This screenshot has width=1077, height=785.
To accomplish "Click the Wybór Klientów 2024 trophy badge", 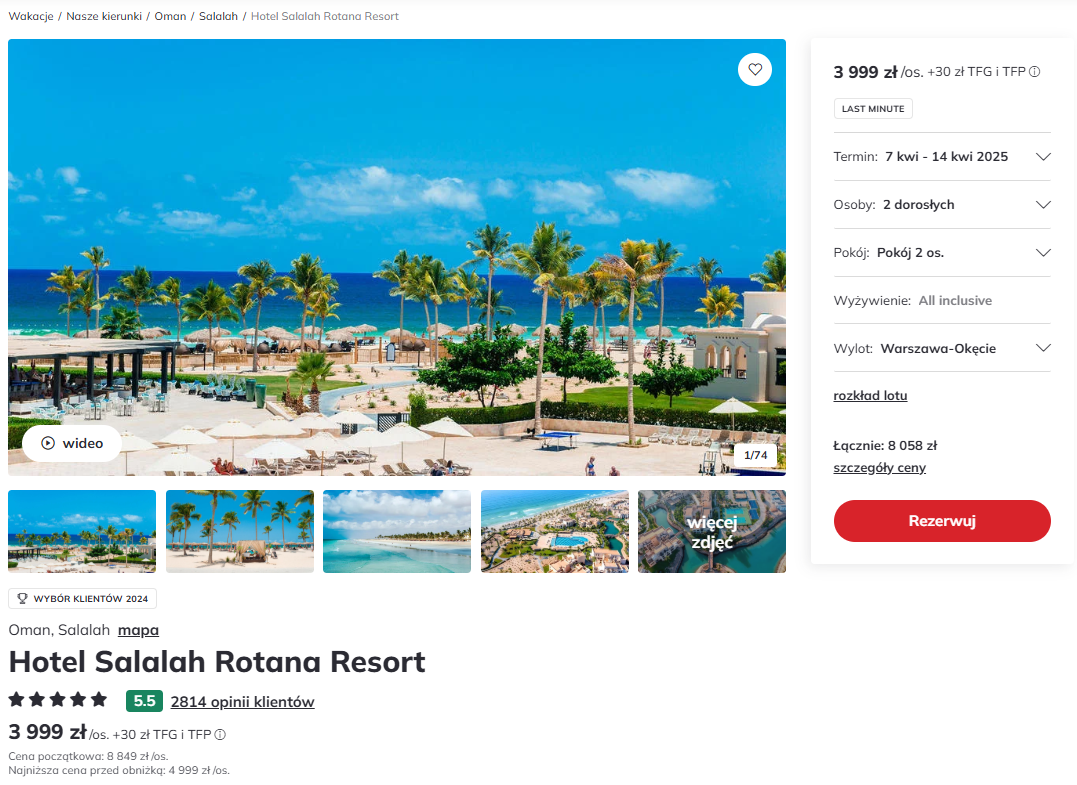I will pos(82,598).
